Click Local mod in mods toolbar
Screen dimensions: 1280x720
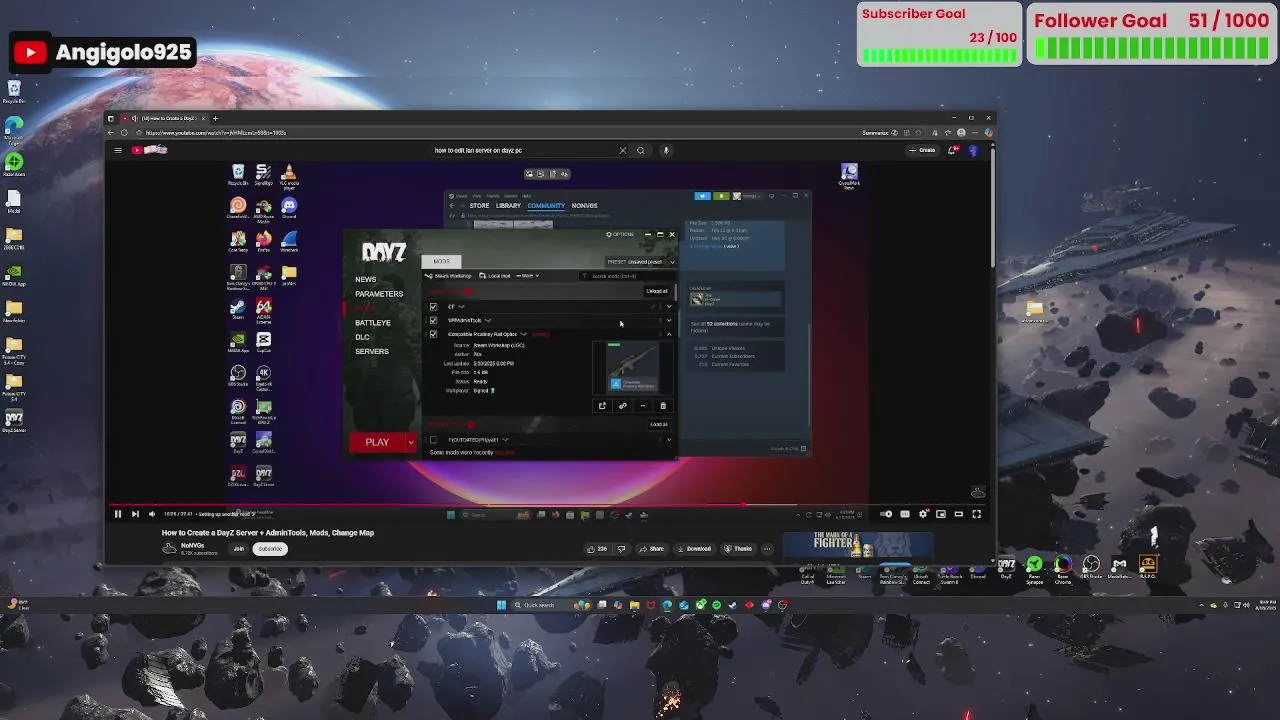click(495, 276)
